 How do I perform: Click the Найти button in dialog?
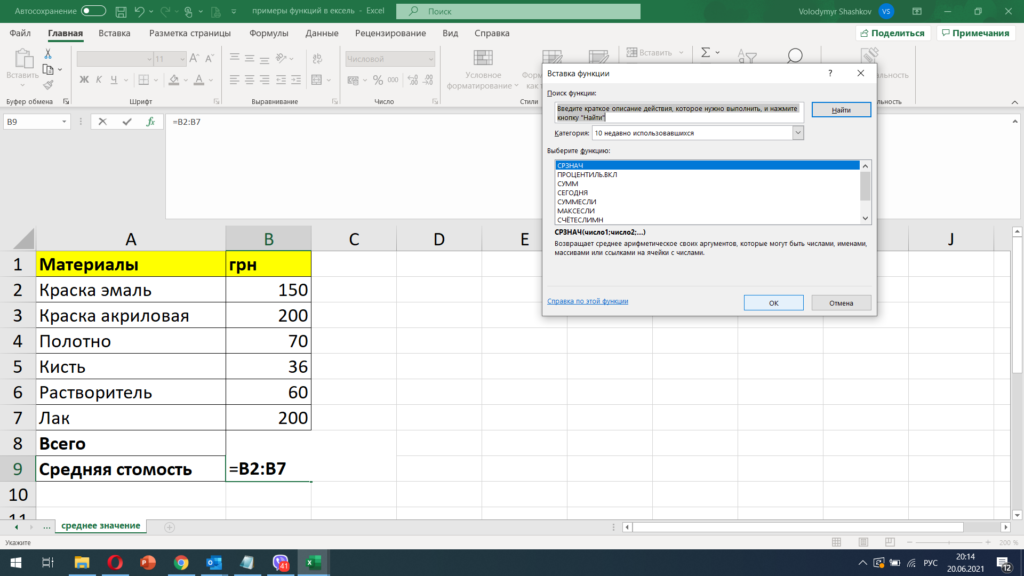[x=841, y=110]
